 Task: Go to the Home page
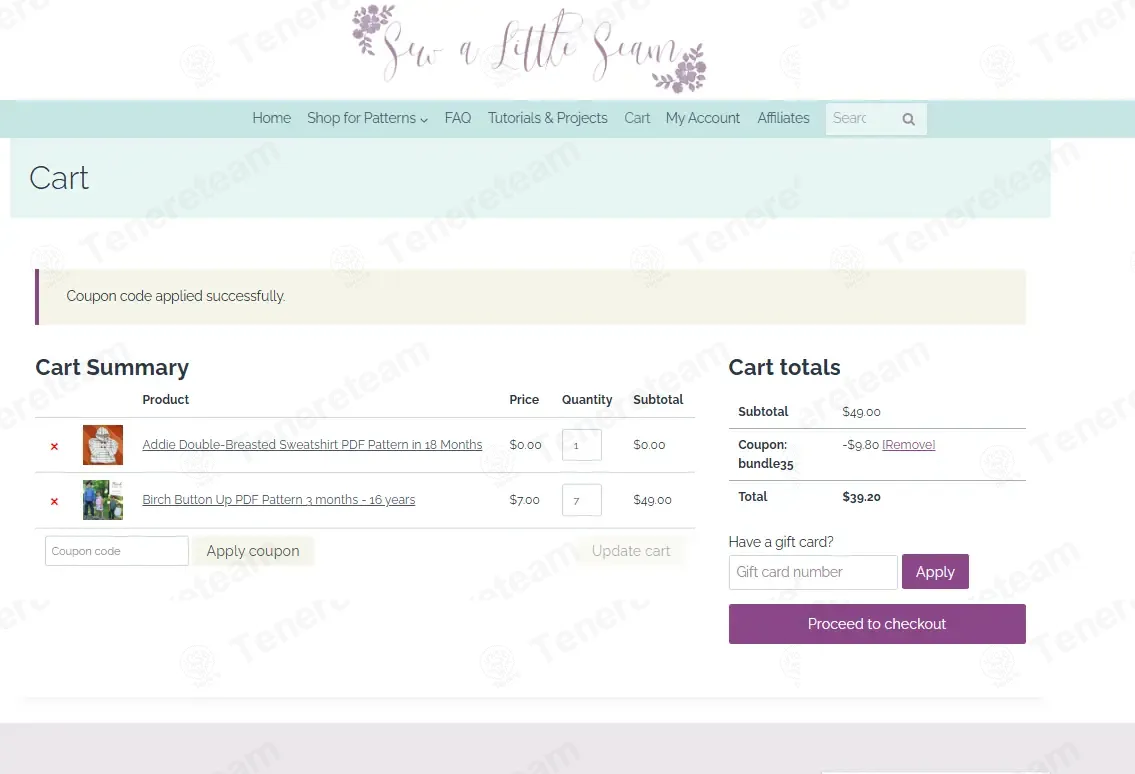pyautogui.click(x=271, y=118)
